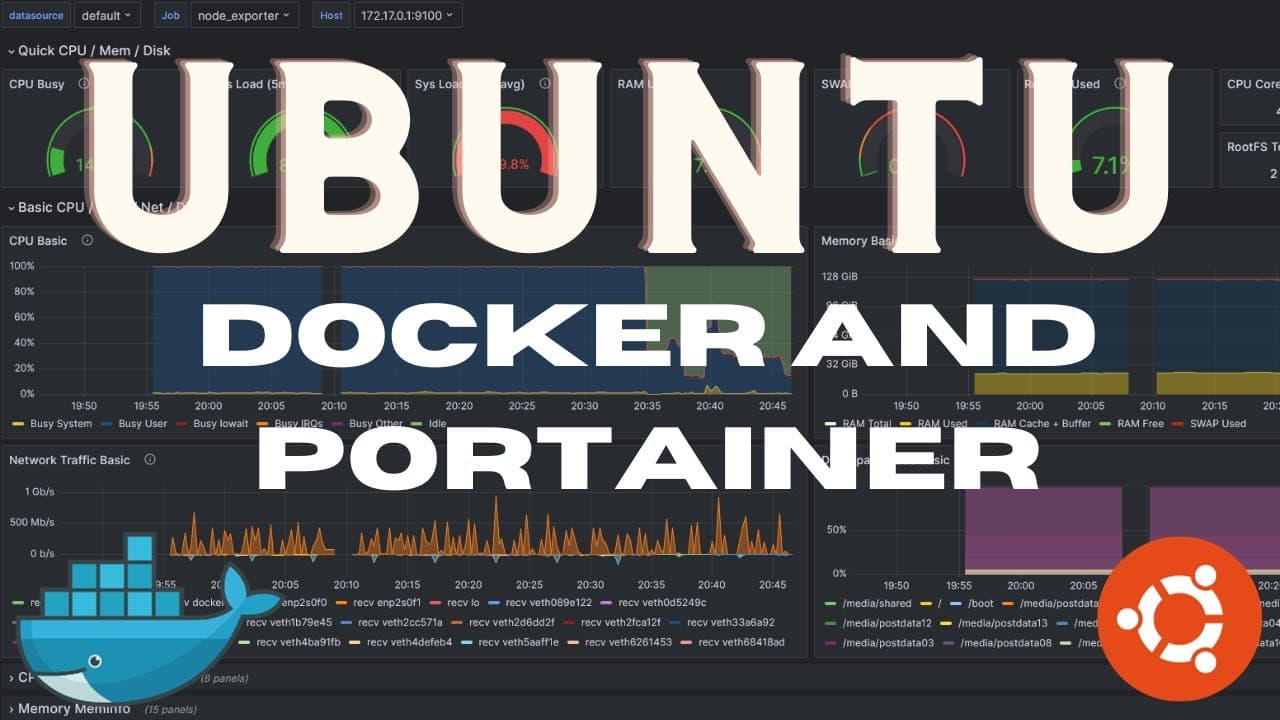Image resolution: width=1280 pixels, height=720 pixels.
Task: Hide the RAM Cache + Buffer series
Action: pyautogui.click(x=1040, y=423)
